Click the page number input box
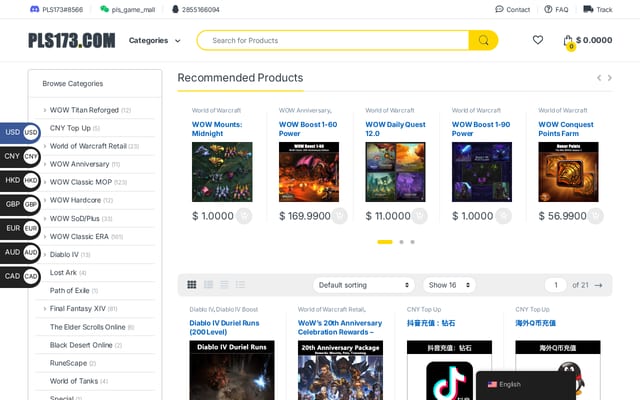640x400 pixels. click(x=556, y=285)
